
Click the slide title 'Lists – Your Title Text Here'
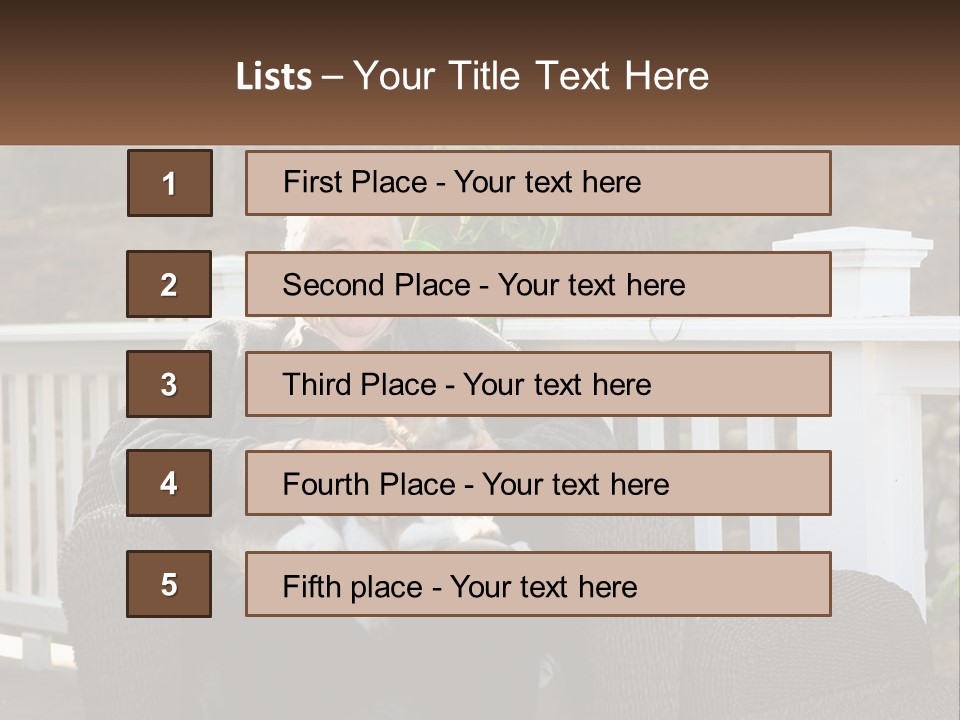[x=472, y=76]
